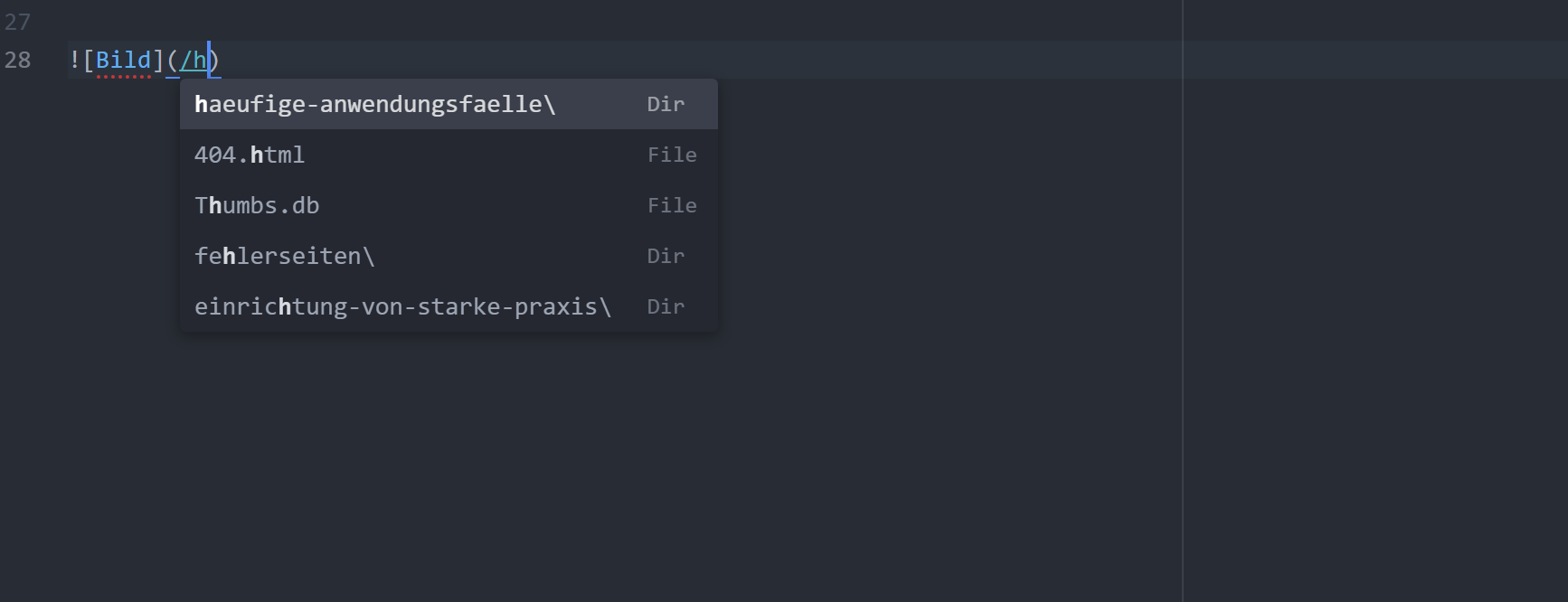Pick Thumbs.db in the suggestion popup

[257, 205]
